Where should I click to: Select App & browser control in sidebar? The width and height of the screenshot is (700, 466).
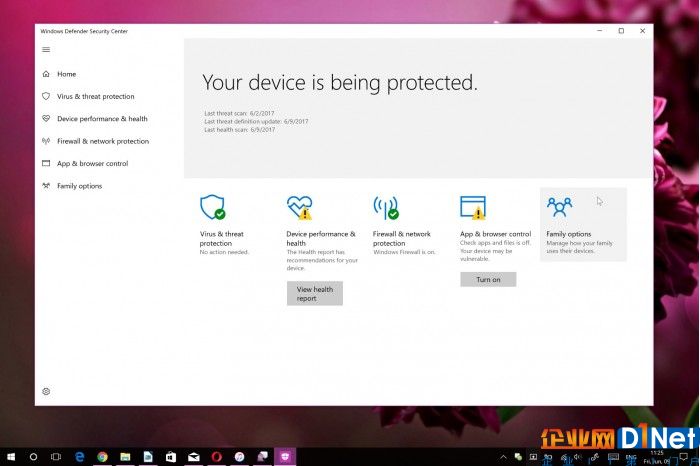[x=92, y=163]
